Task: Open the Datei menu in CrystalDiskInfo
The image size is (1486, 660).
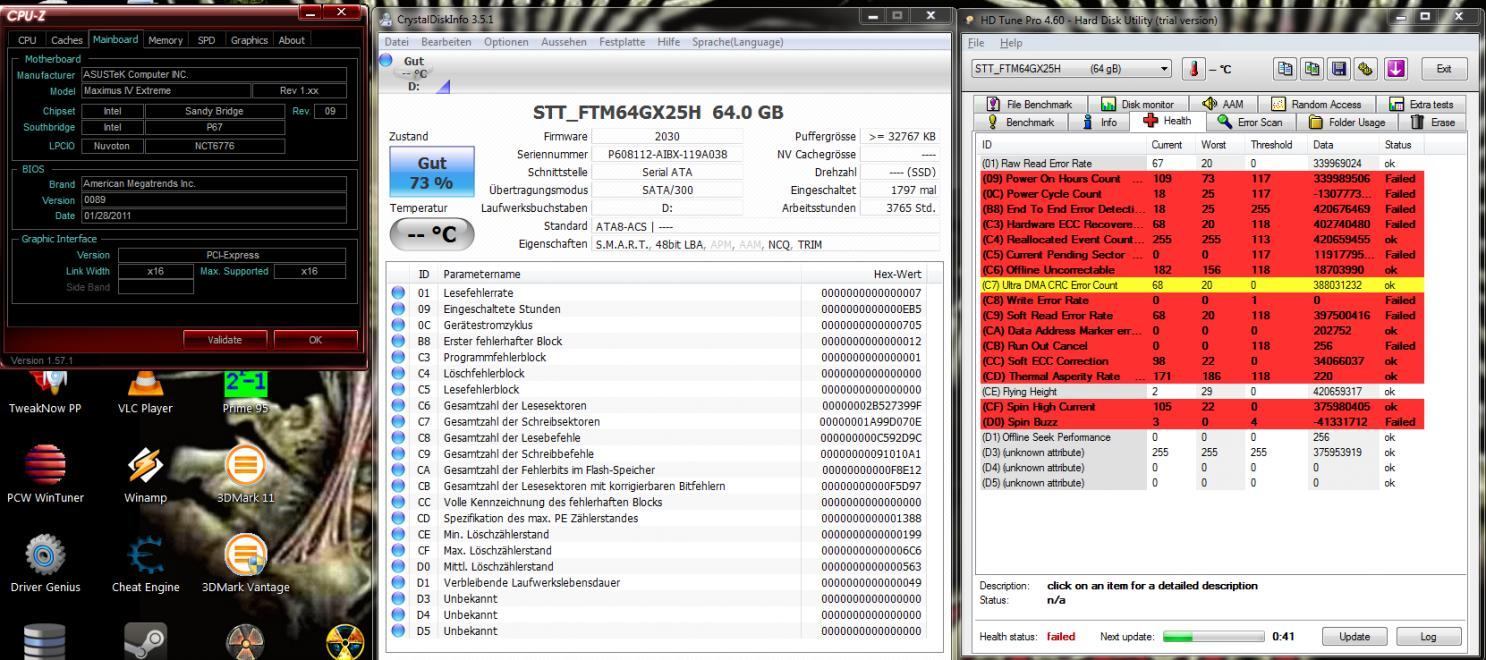Action: click(x=399, y=41)
